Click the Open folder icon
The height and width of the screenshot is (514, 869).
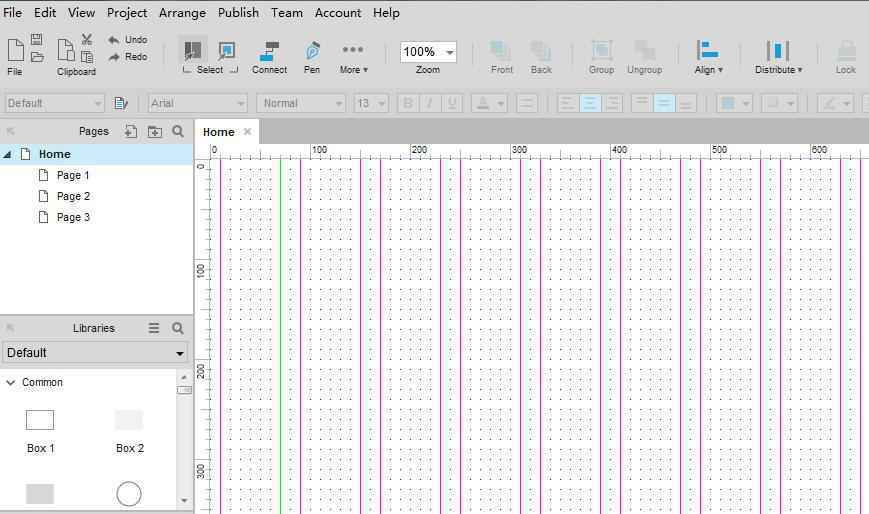coord(37,57)
